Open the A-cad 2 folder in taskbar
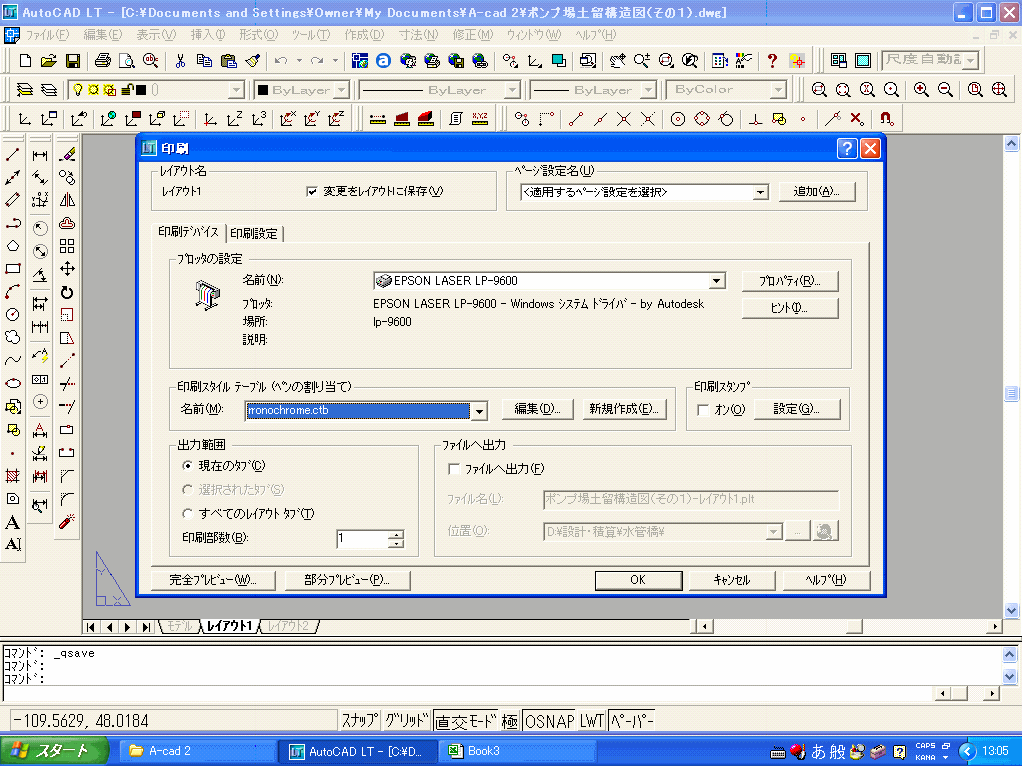Screen dimensions: 1023x767 198,751
